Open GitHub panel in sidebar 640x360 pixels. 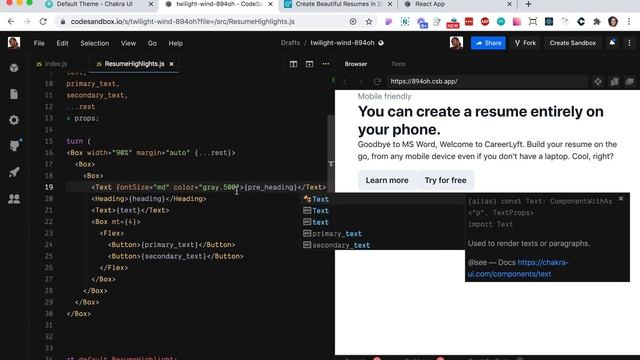point(15,145)
